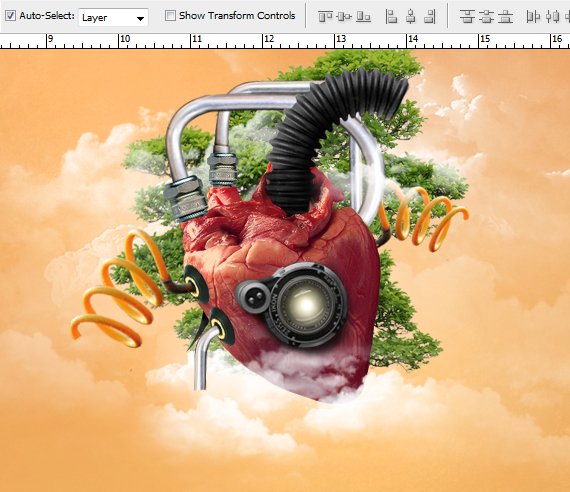Choose Distribute left edges icon
Viewport: 570px width, 492px height.
point(533,17)
